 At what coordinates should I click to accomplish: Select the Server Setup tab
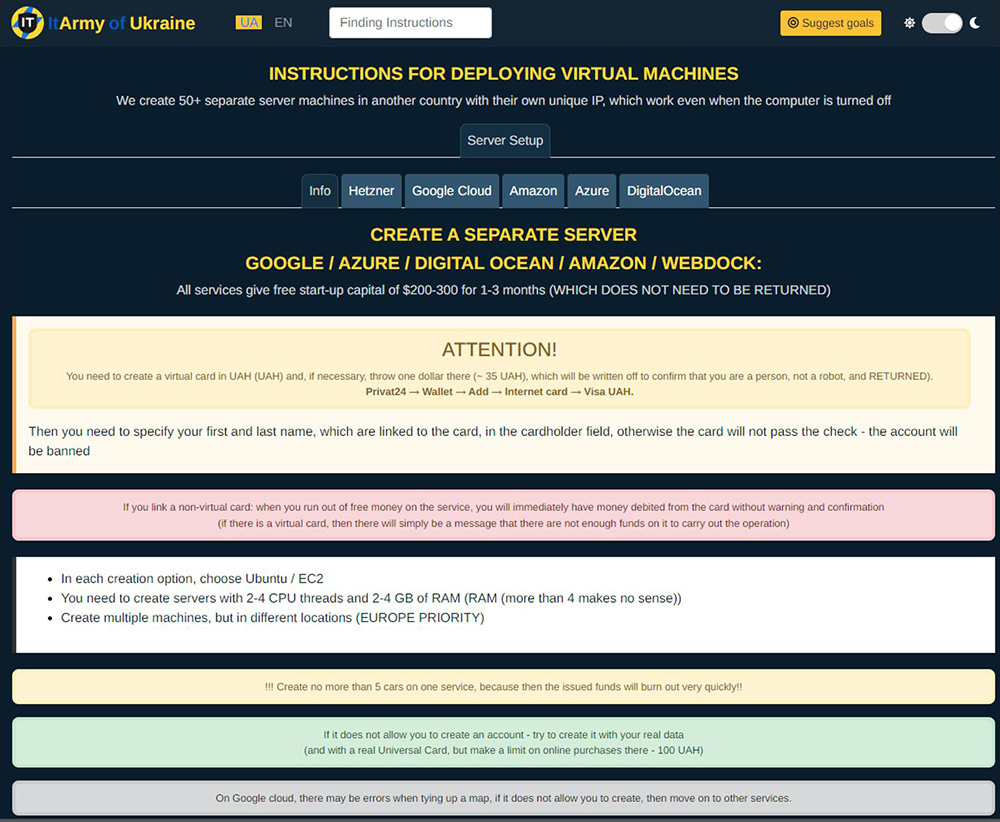click(x=505, y=140)
